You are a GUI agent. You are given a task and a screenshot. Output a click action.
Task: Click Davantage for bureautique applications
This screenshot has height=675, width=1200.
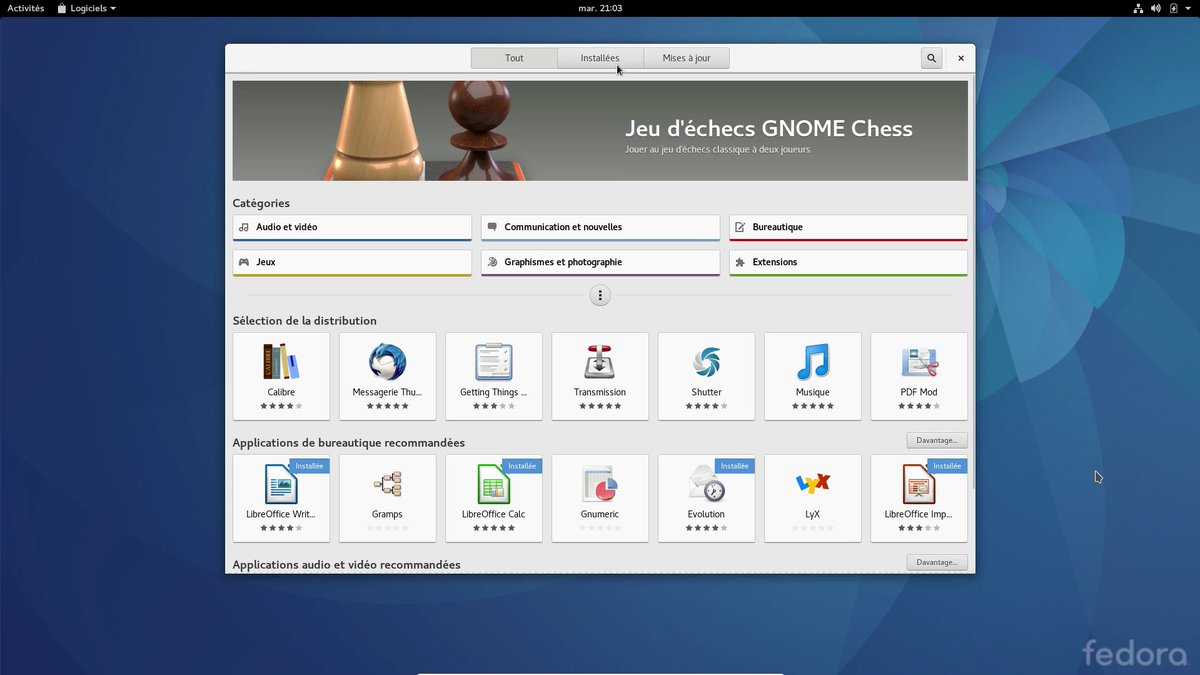937,440
